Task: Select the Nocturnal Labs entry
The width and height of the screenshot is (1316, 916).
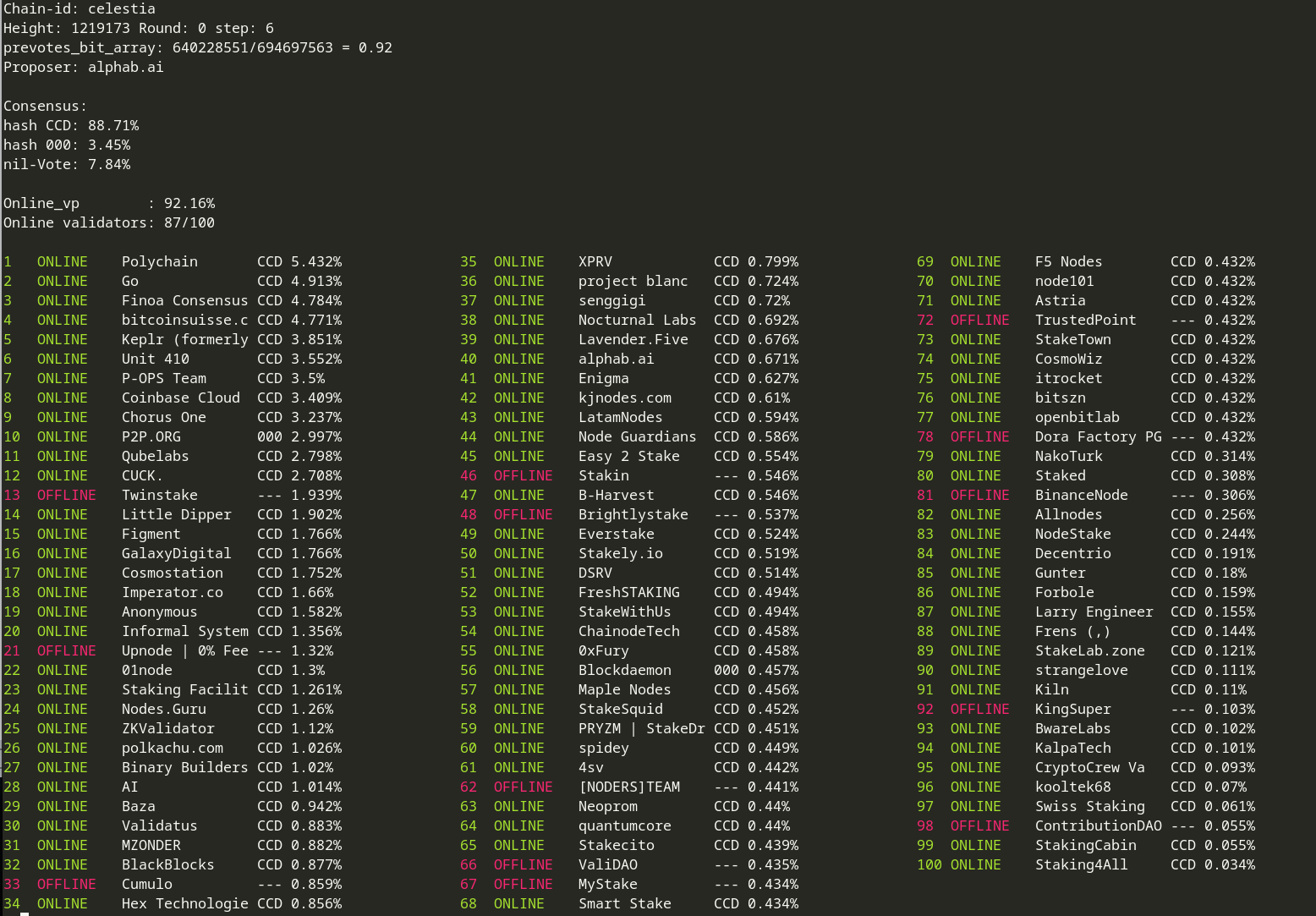Action: point(638,320)
